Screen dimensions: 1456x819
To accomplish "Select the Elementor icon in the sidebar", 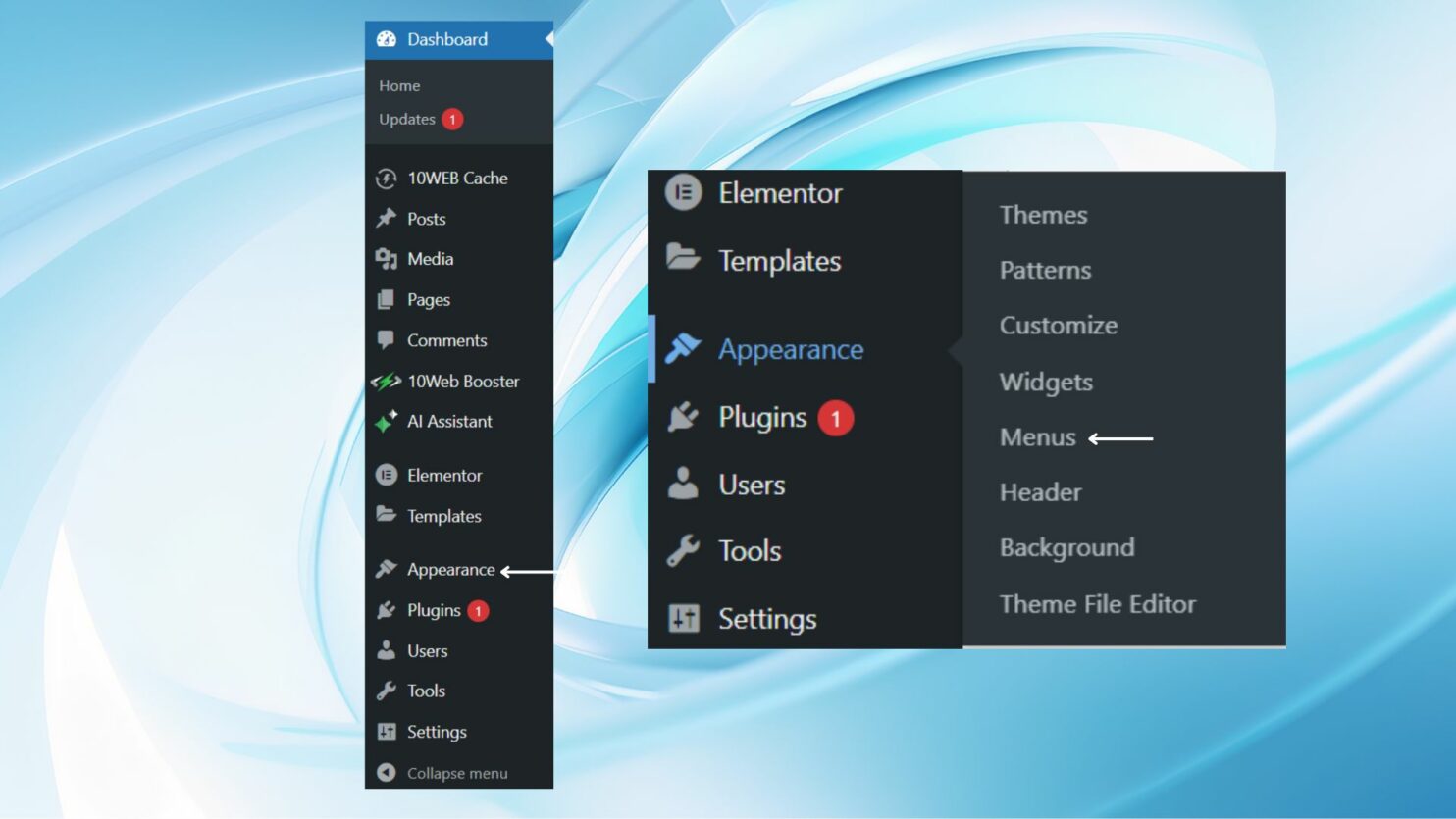I will coord(387,475).
